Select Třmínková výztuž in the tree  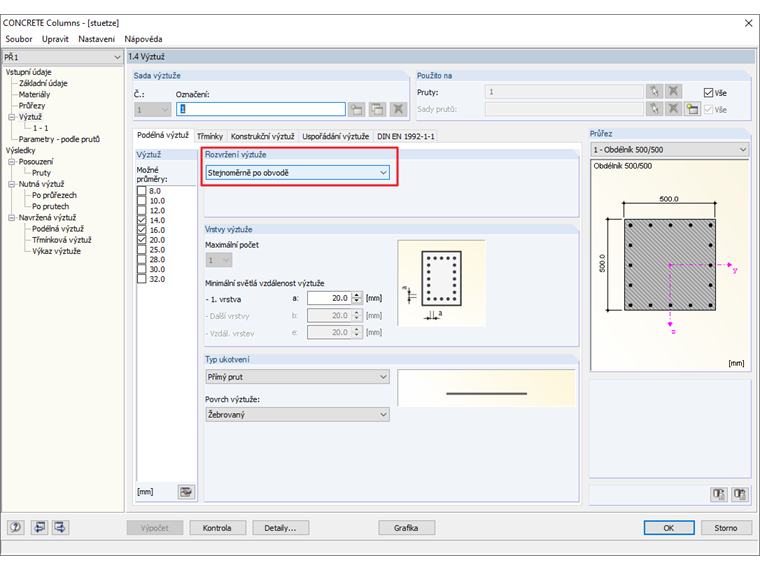click(62, 240)
